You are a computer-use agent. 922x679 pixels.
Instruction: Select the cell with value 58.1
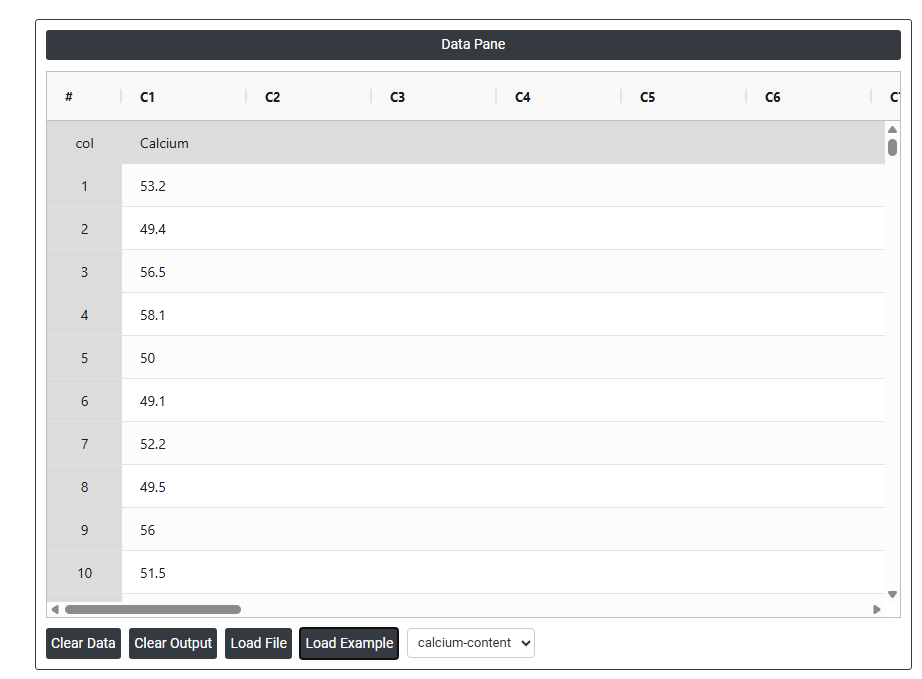pos(153,315)
